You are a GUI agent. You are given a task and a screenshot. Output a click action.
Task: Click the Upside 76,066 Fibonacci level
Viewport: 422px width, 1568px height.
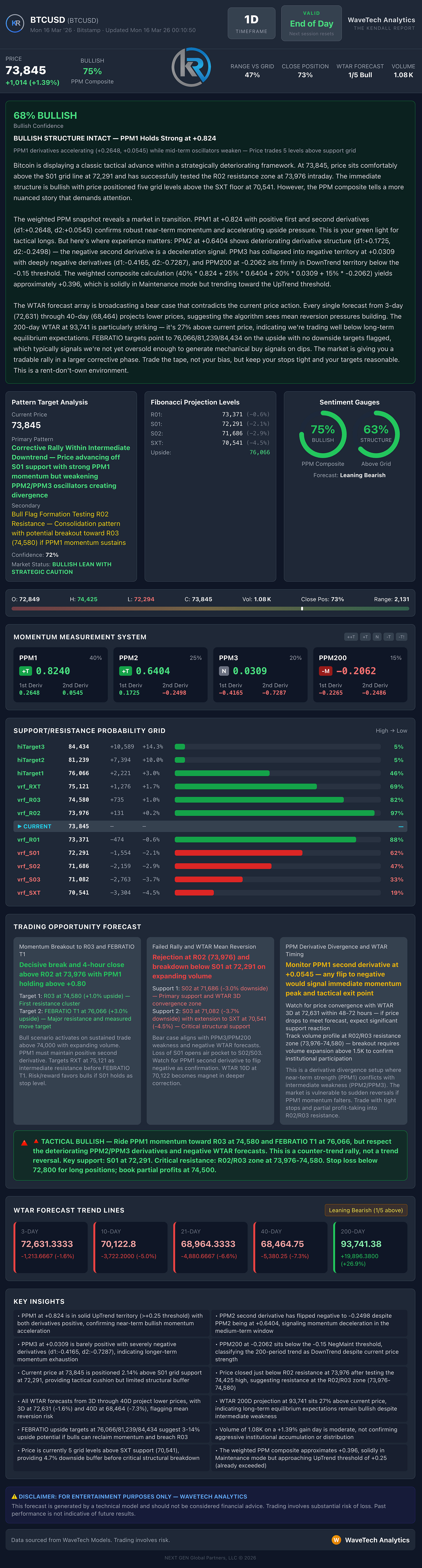pos(210,452)
